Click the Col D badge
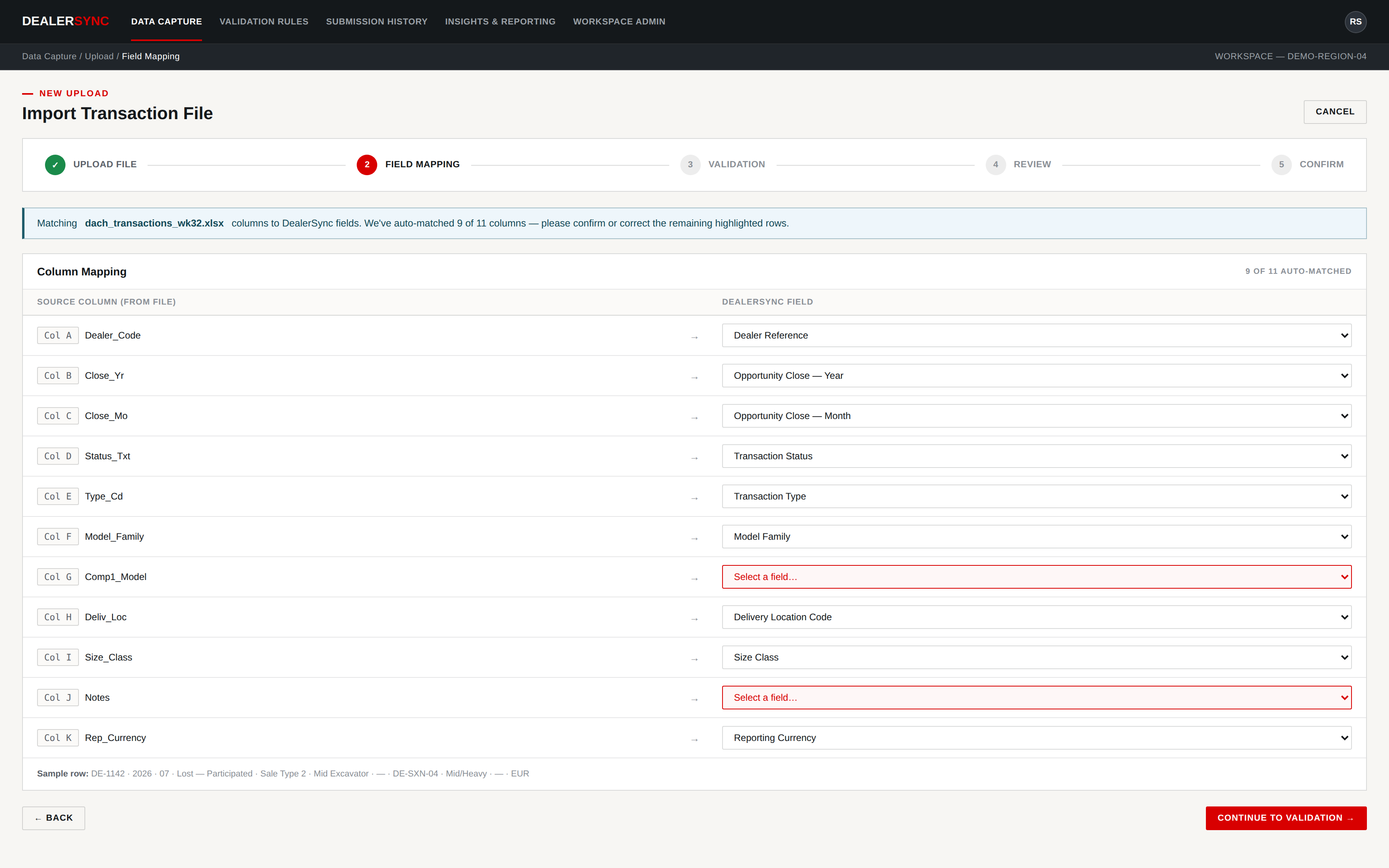Viewport: 1389px width, 868px height. pos(58,456)
